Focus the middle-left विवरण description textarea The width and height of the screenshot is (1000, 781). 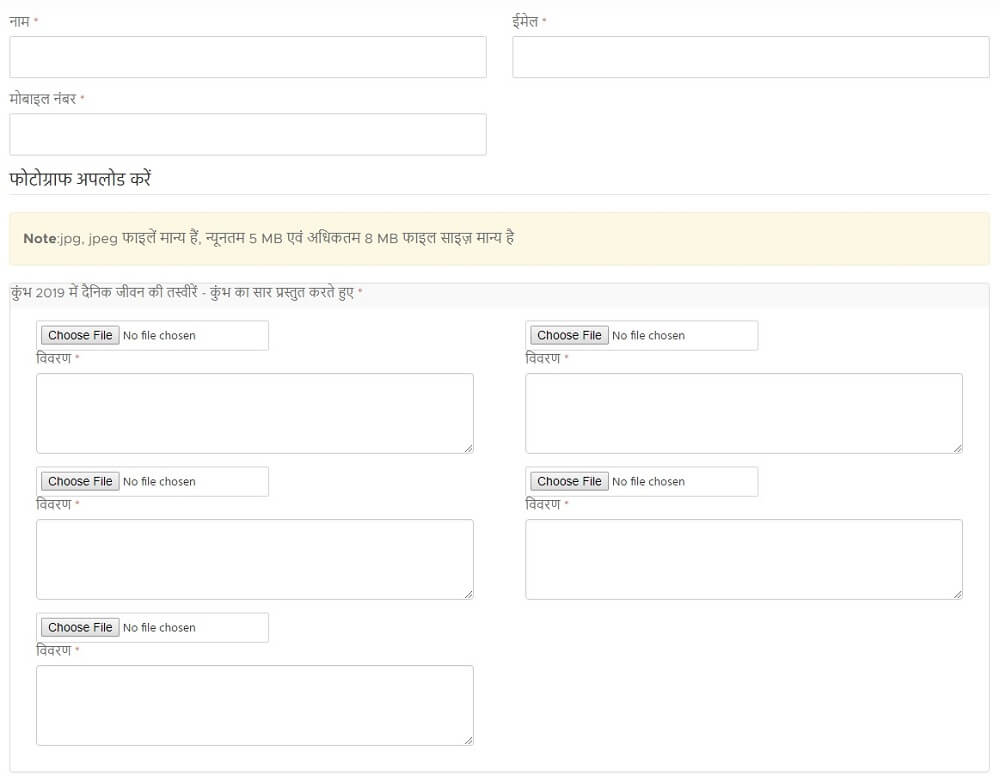click(x=254, y=559)
